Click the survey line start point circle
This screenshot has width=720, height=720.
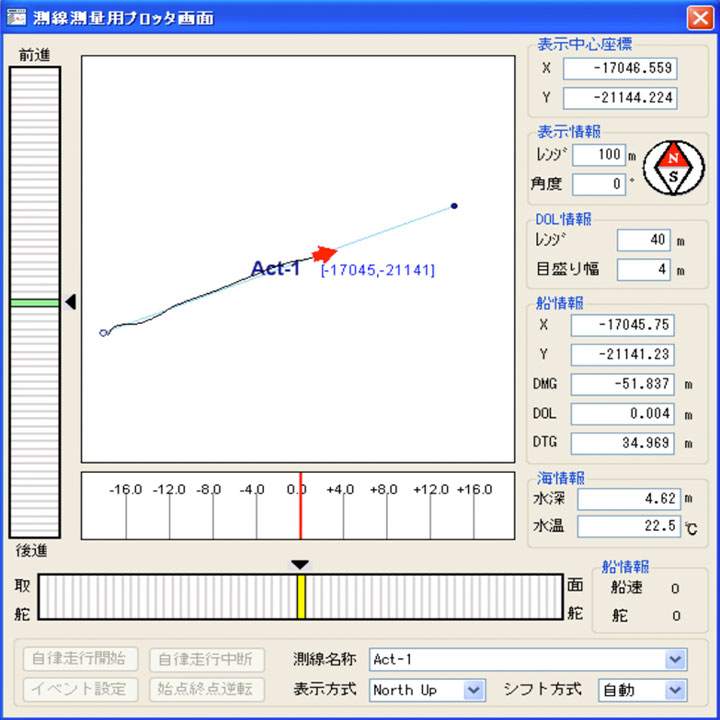coord(103,333)
